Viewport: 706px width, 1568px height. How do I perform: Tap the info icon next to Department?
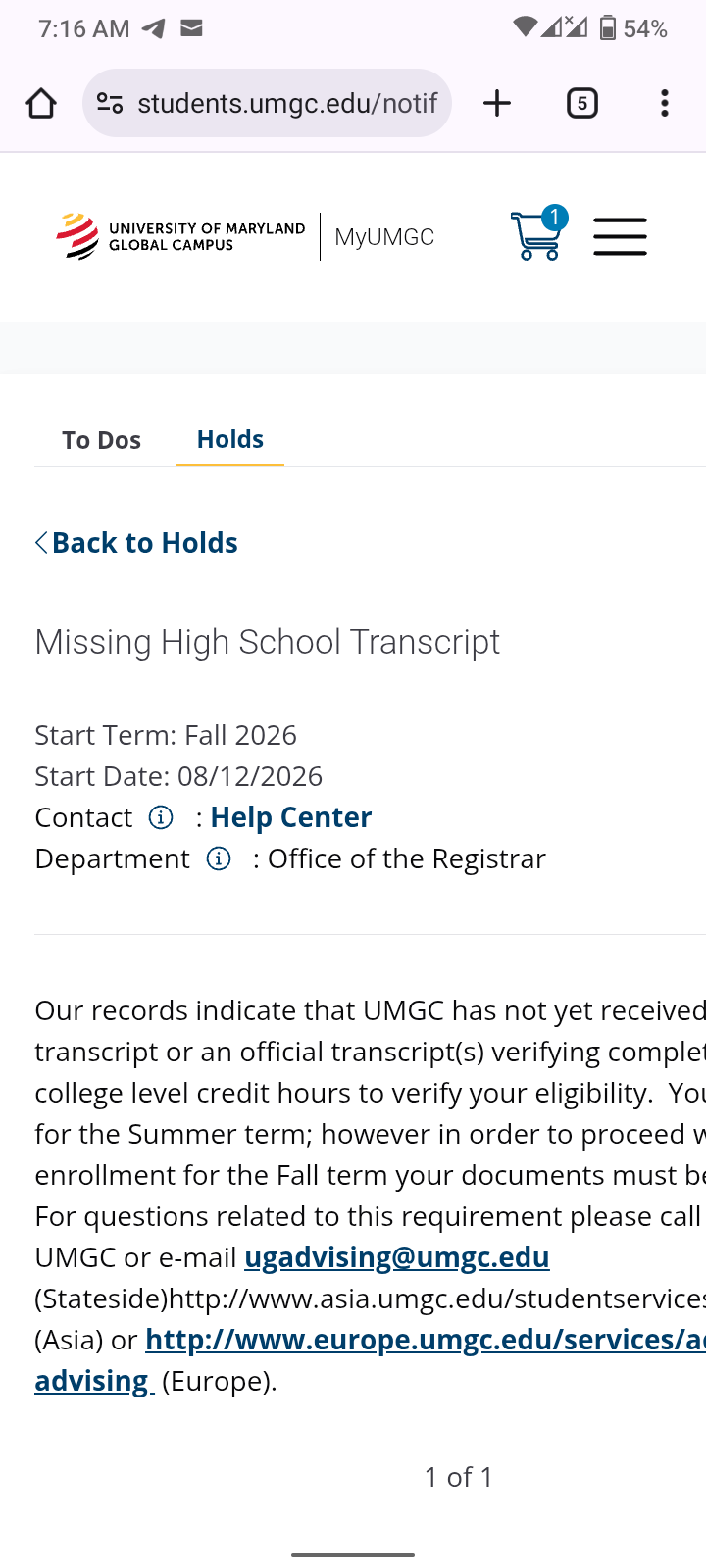coord(219,859)
